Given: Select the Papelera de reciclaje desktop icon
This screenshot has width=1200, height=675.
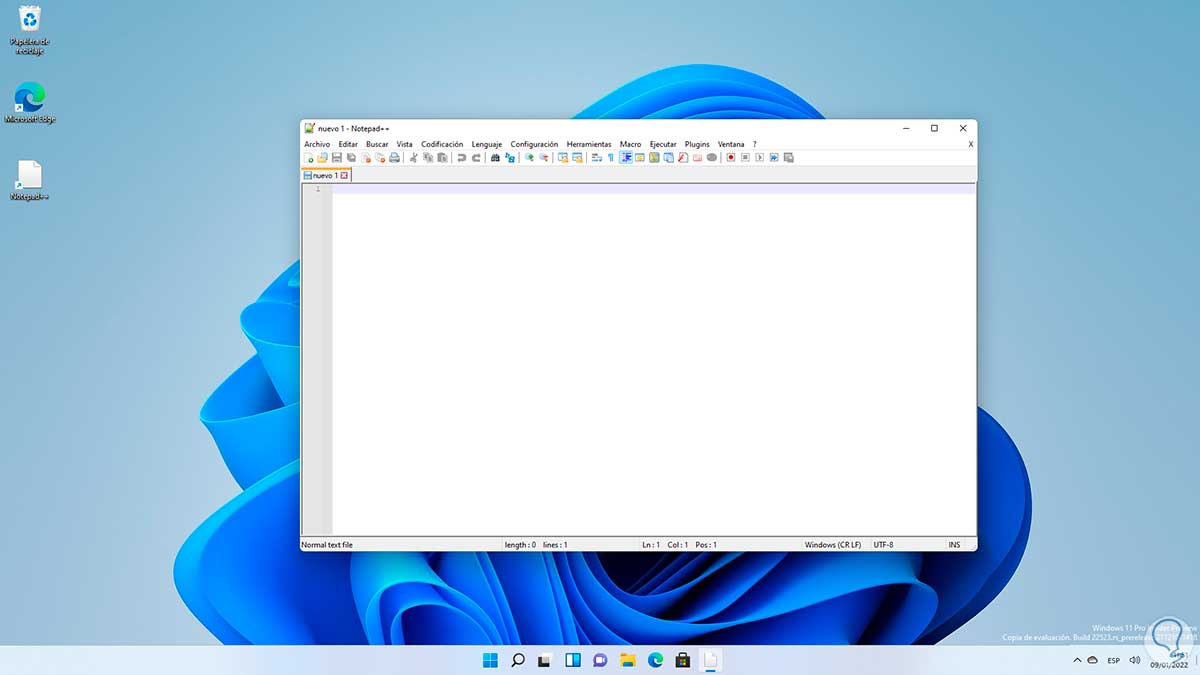Looking at the screenshot, I should point(30,30).
